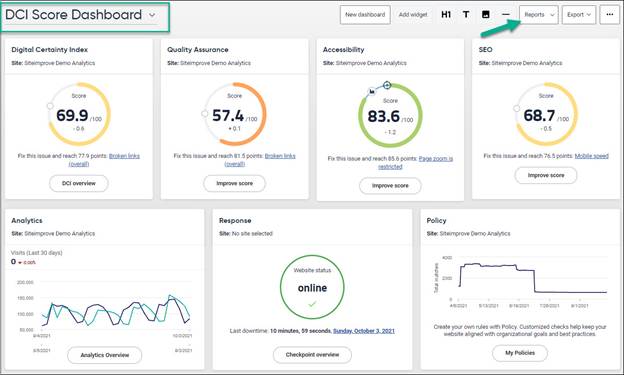The width and height of the screenshot is (624, 375).
Task: Open the three-dots more options menu
Action: (x=609, y=15)
